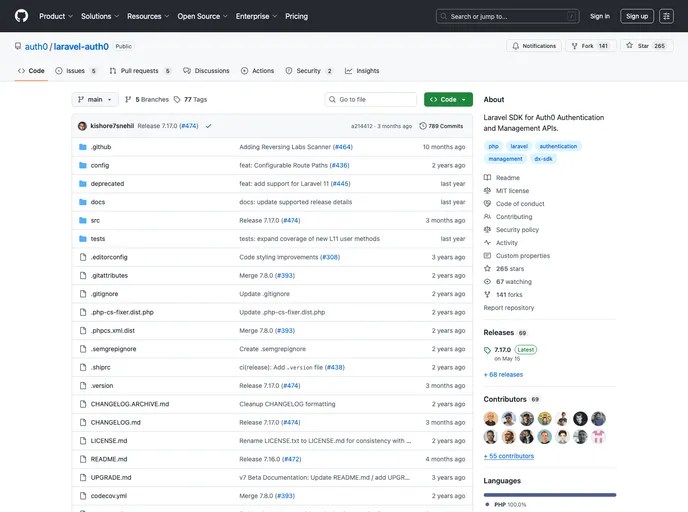
Task: Click the file icon beside LICENSE.md
Action: pyautogui.click(x=82, y=440)
